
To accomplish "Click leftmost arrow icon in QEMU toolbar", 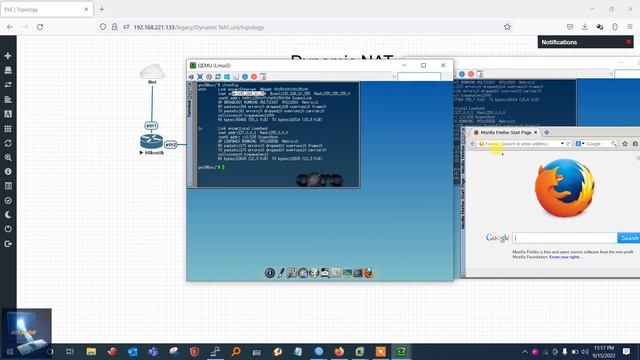I will (x=191, y=77).
